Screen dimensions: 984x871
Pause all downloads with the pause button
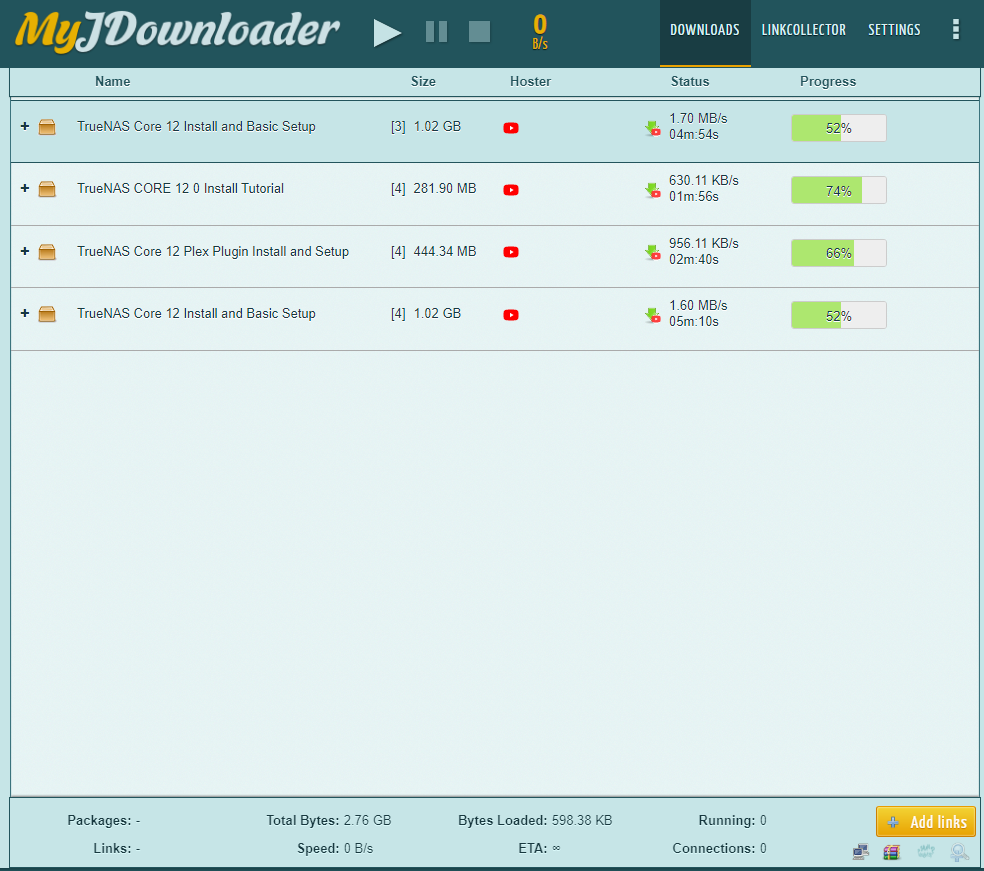coord(436,31)
